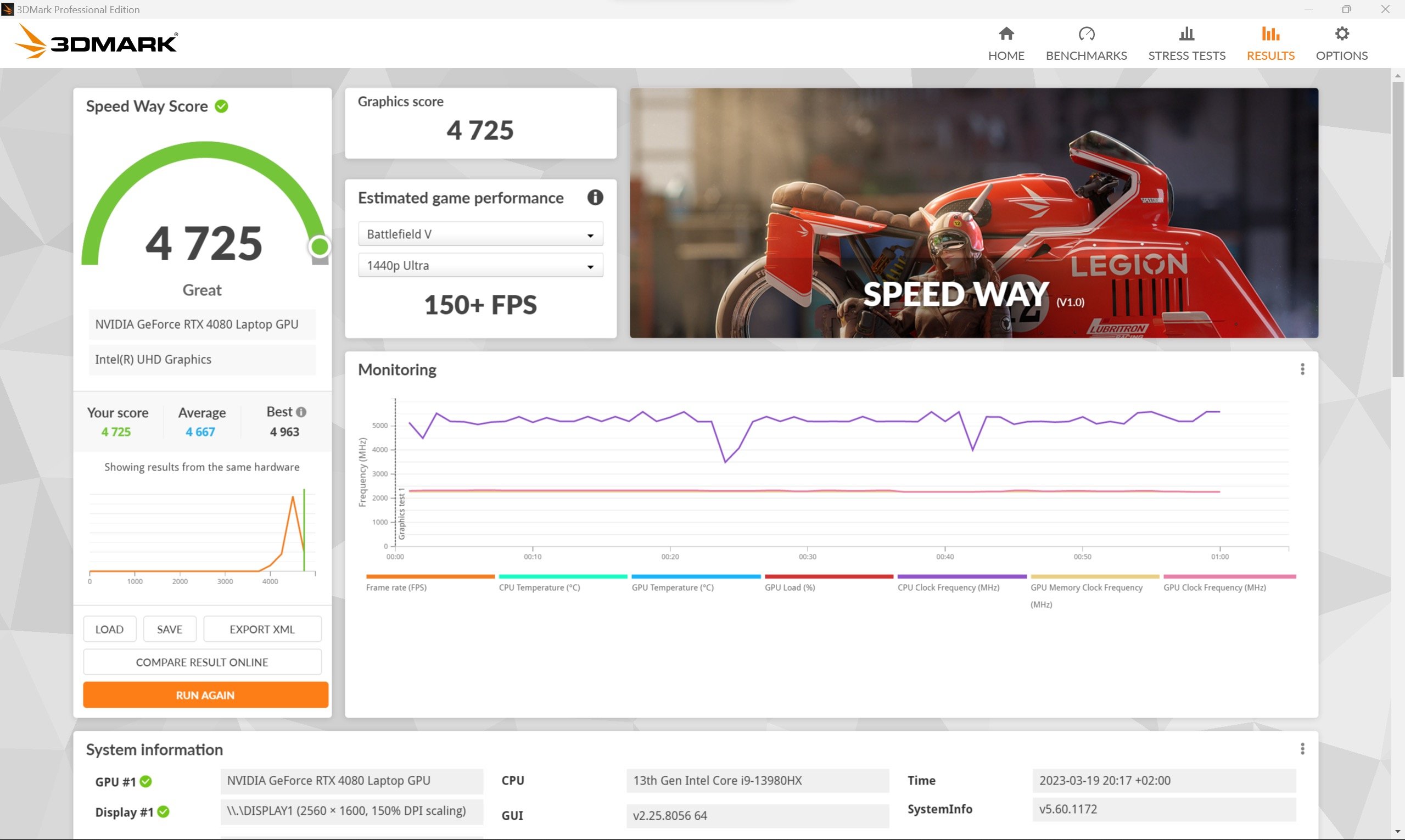The image size is (1405, 840).
Task: Click the Best score info icon
Action: (301, 412)
